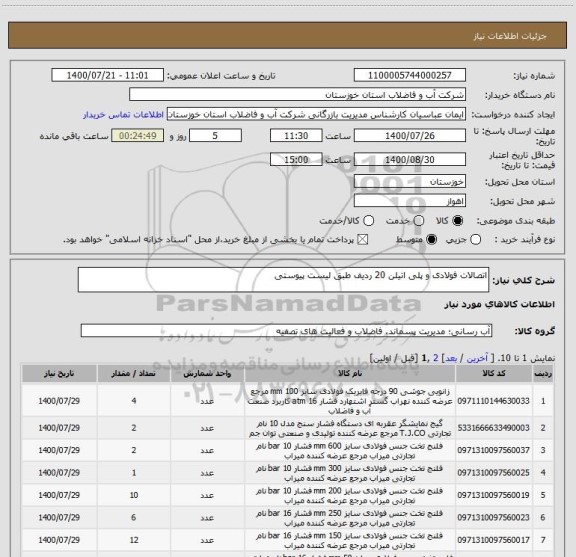Click the row 1 item name زانویی جوشی

350,401
